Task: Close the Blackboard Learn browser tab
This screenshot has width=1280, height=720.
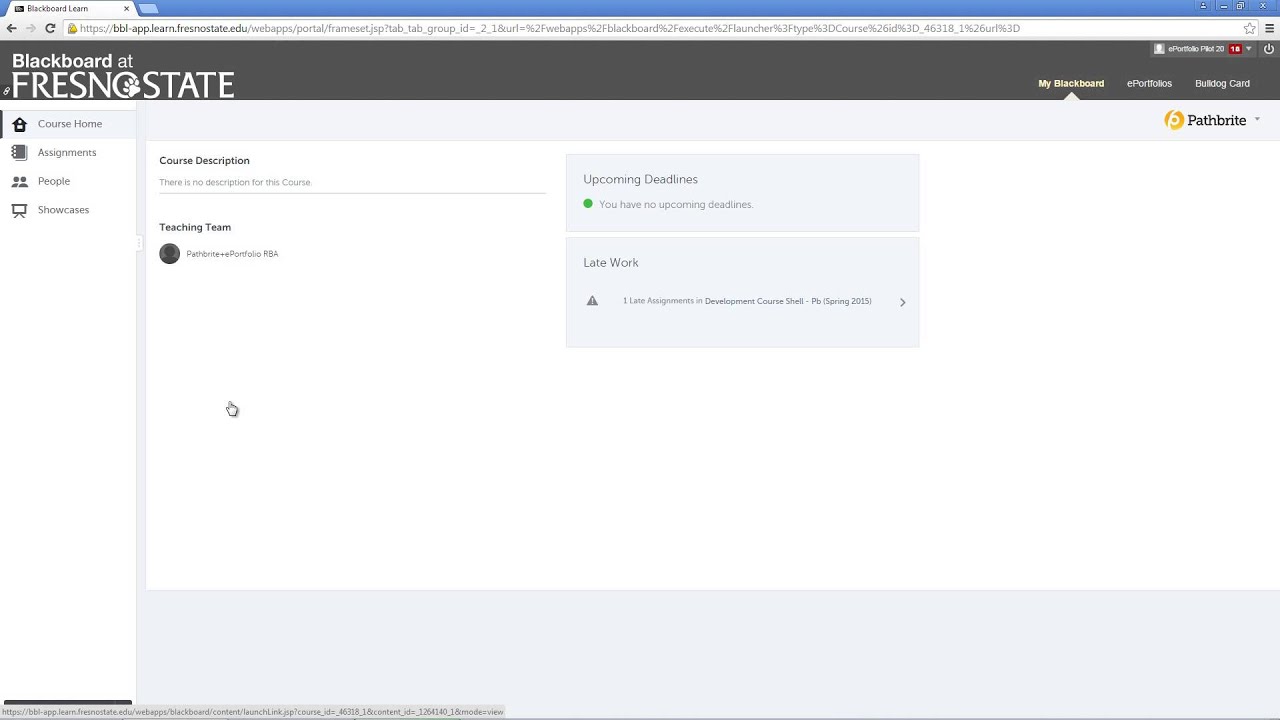Action: 126,8
